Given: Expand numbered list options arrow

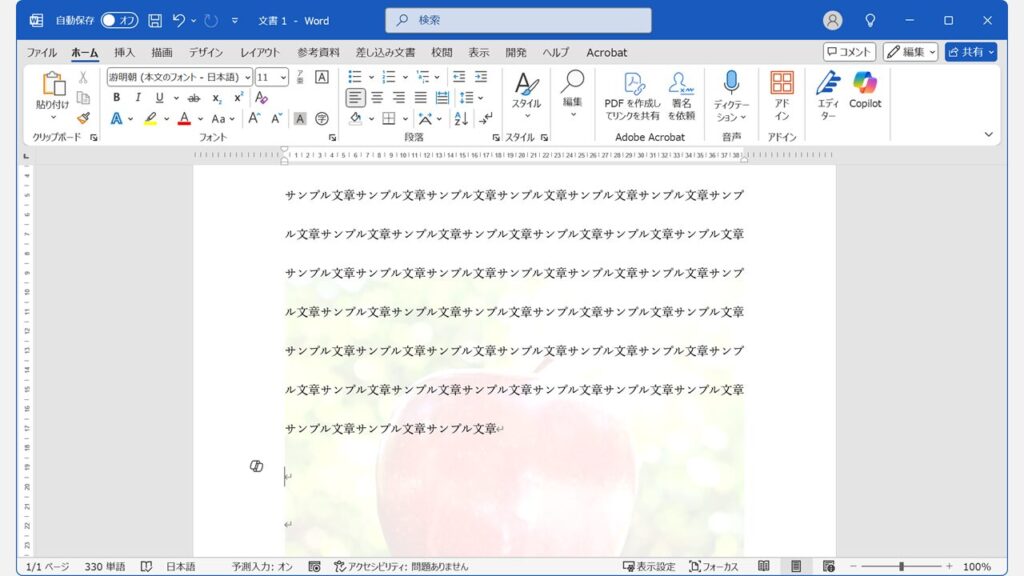Looking at the screenshot, I should click(x=405, y=77).
